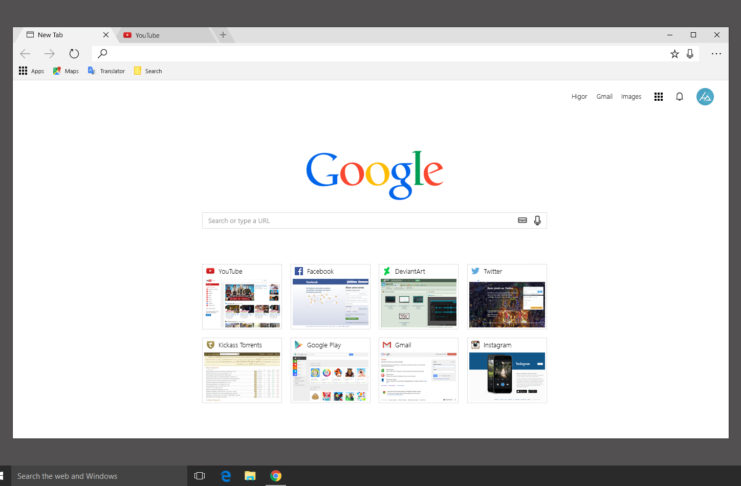Open on-screen keyboard in search box

[522, 220]
